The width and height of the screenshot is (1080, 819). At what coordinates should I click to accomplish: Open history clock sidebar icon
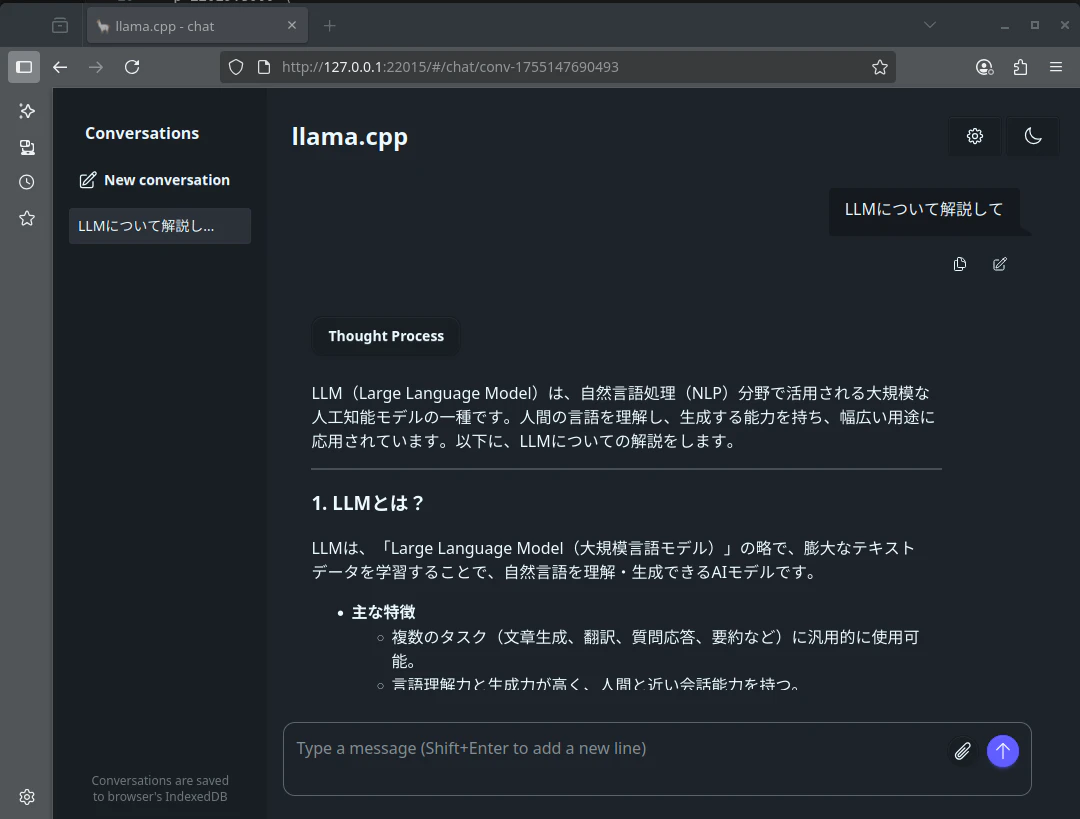click(27, 182)
